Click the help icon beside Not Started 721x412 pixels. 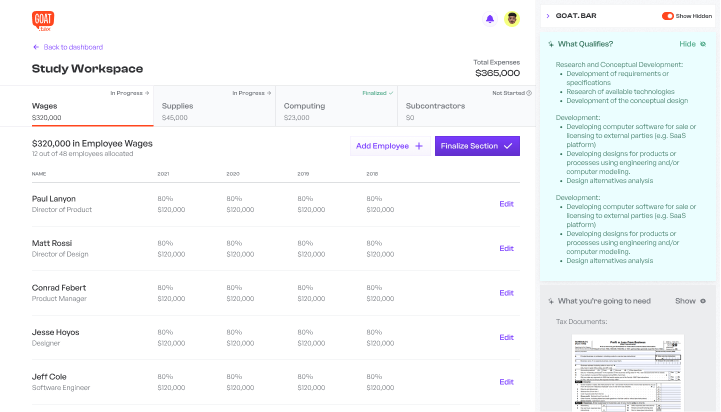coord(529,93)
